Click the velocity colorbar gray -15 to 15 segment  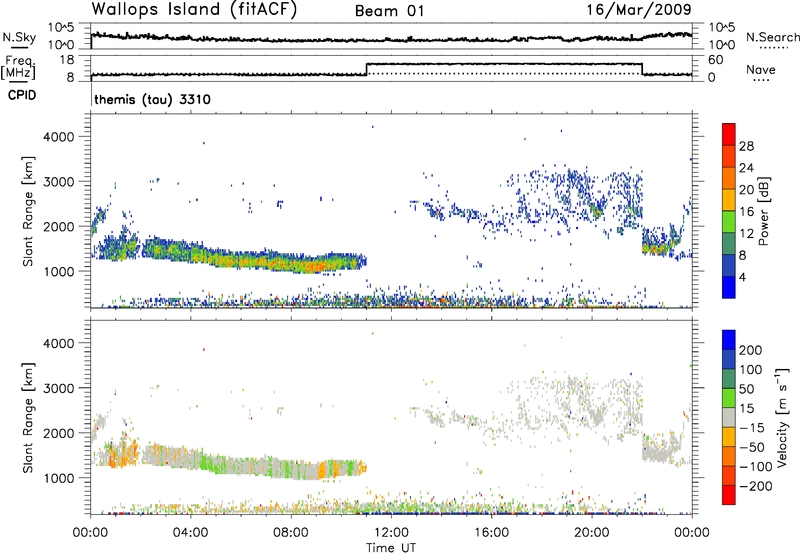click(729, 417)
